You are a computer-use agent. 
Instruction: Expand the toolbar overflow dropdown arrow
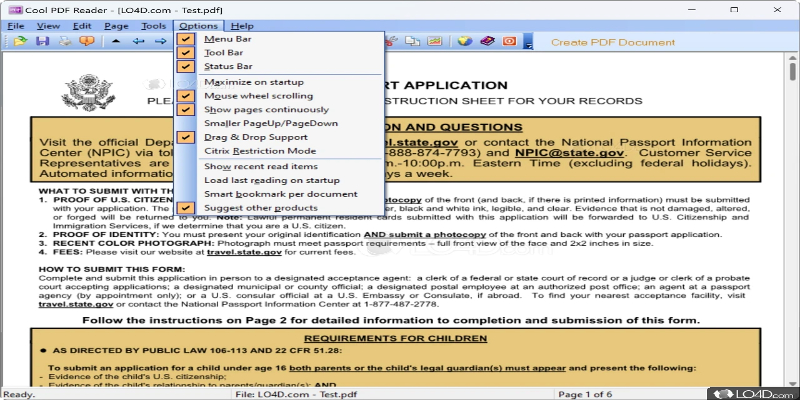pyautogui.click(x=527, y=43)
